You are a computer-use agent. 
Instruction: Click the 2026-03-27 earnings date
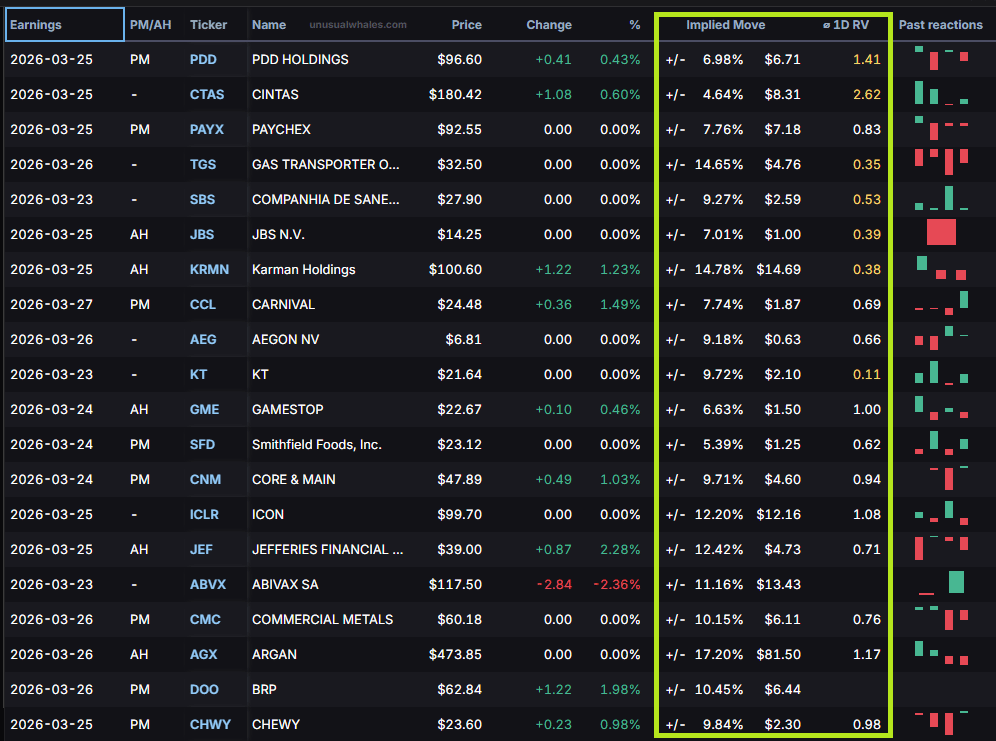[x=51, y=304]
